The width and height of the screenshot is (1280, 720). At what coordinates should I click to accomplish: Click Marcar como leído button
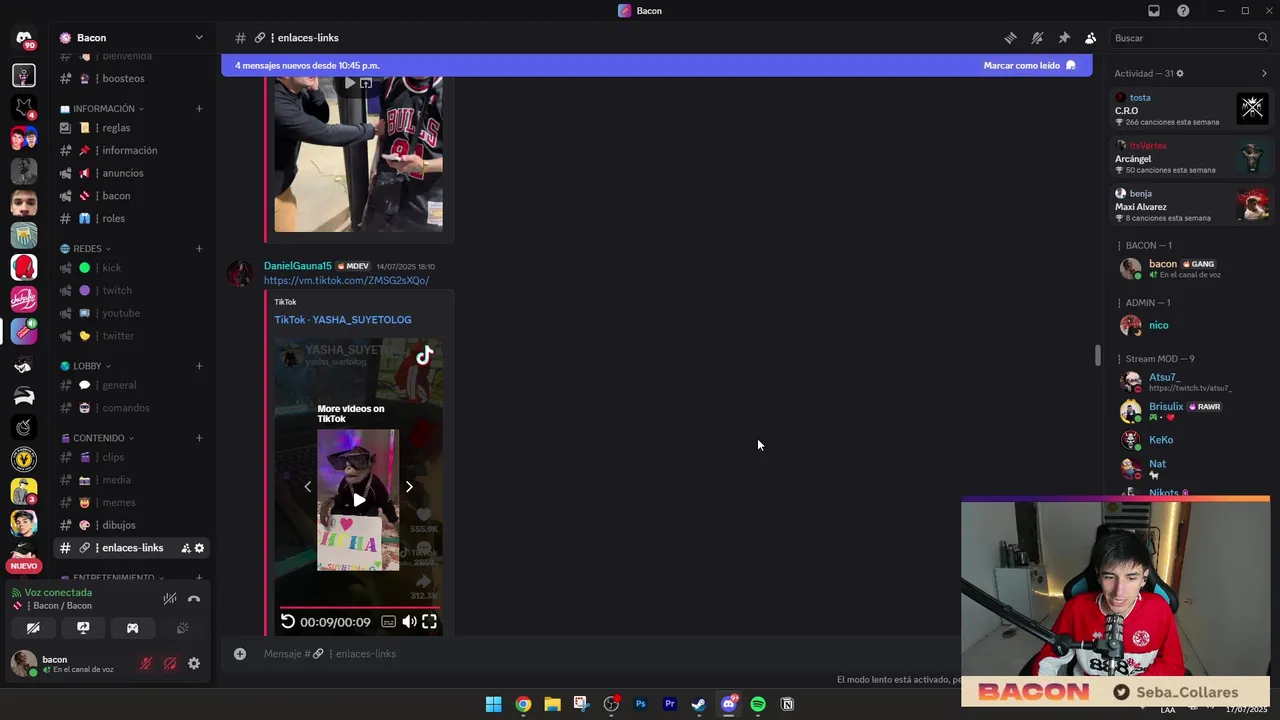click(x=1029, y=66)
